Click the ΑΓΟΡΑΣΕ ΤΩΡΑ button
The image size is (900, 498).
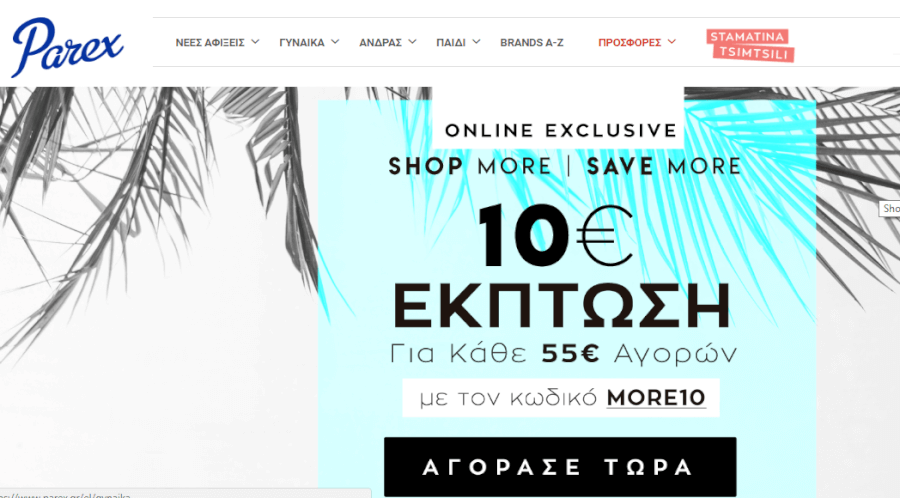(x=560, y=466)
